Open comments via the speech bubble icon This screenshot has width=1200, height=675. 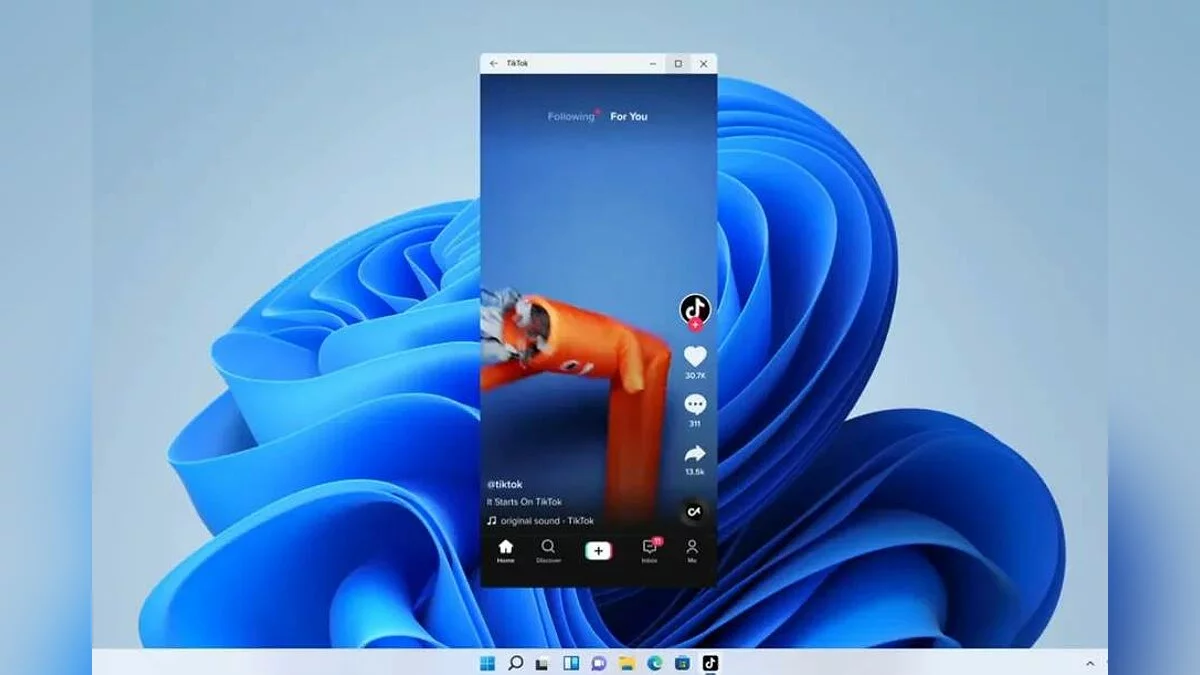(695, 405)
